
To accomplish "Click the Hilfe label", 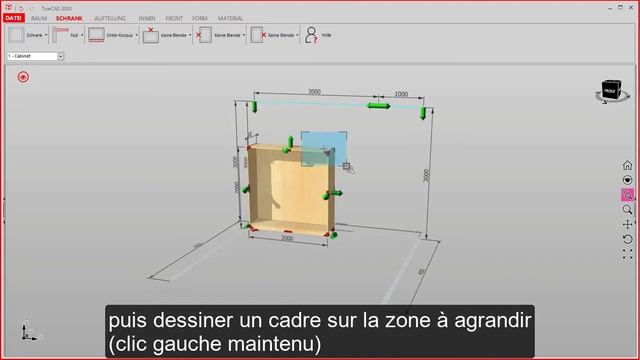I will point(326,35).
